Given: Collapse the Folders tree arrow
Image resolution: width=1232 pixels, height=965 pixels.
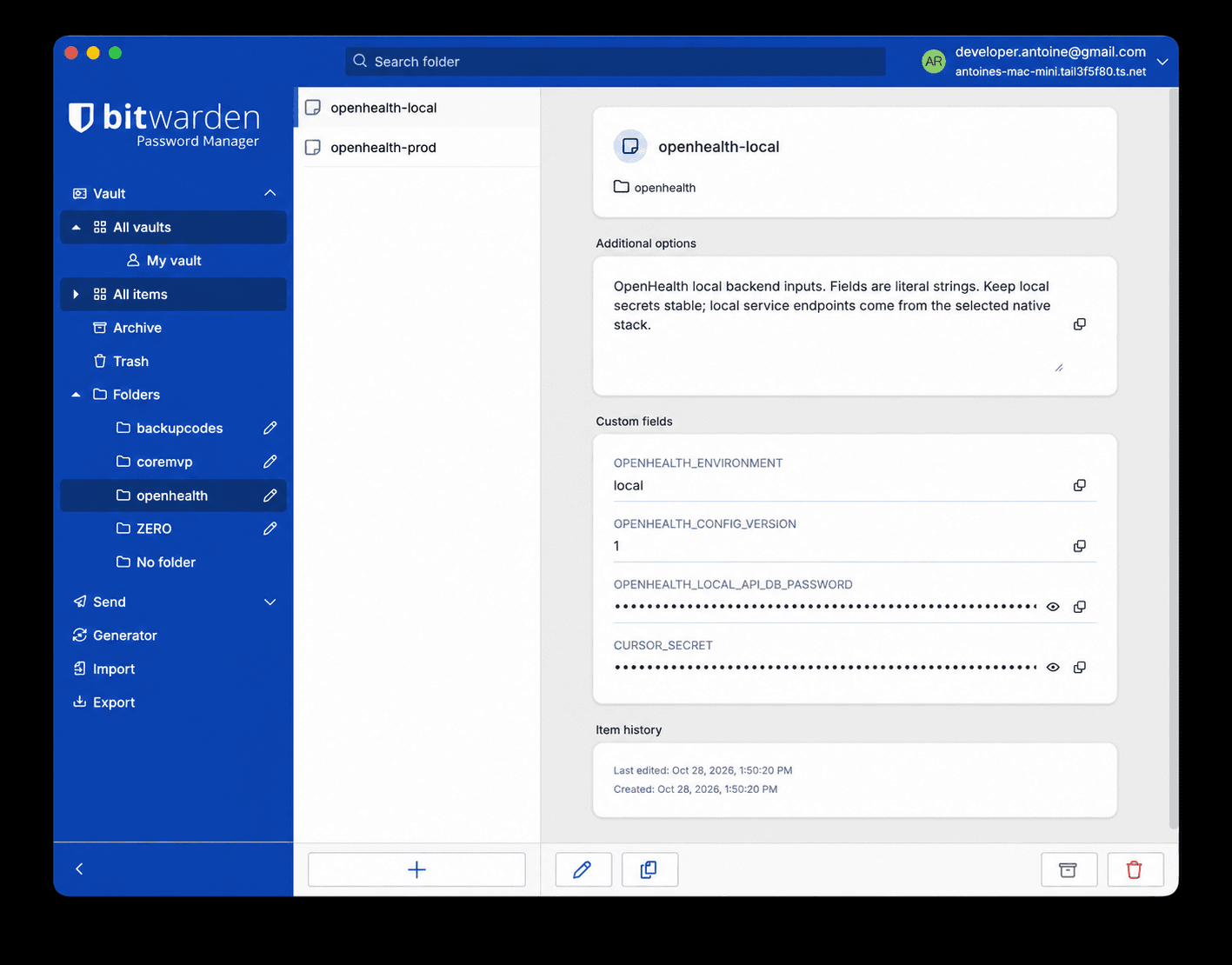Looking at the screenshot, I should 77,395.
